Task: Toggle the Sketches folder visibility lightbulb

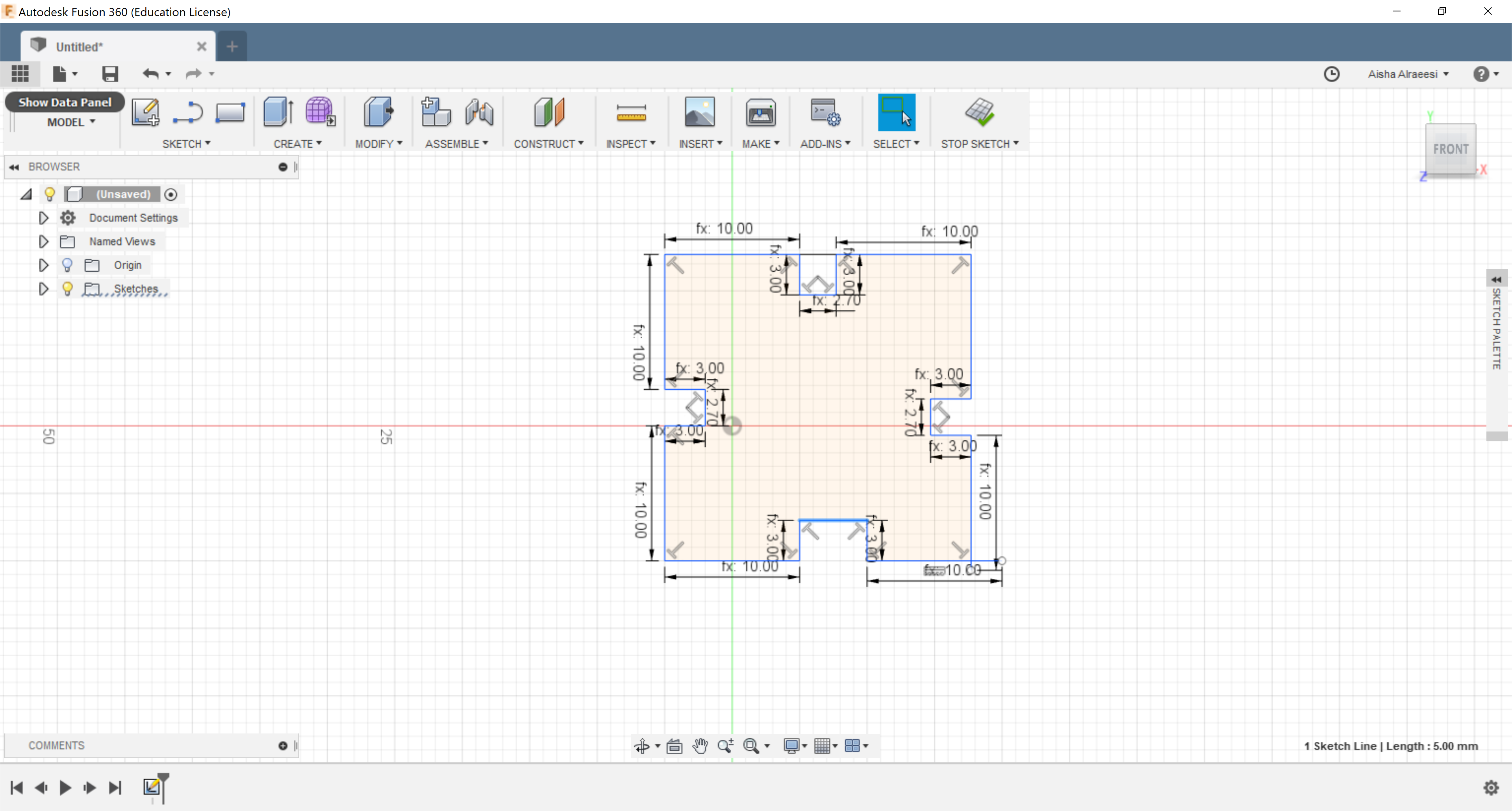Action: 67,289
